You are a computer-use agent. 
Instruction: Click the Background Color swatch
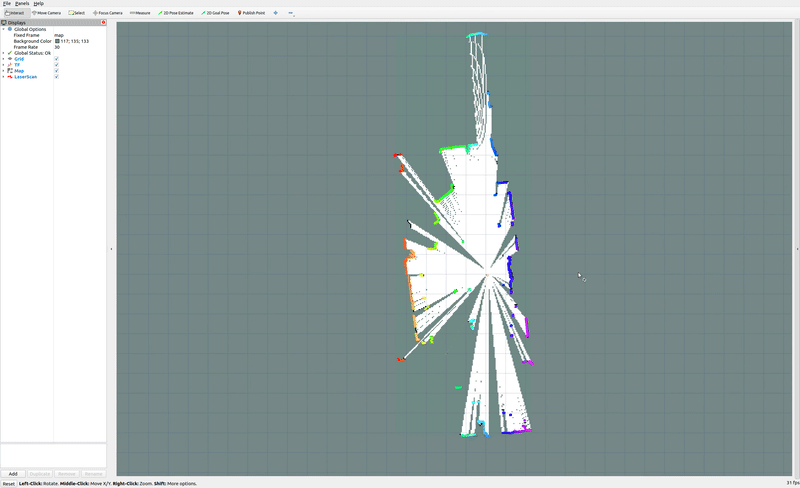click(x=57, y=41)
